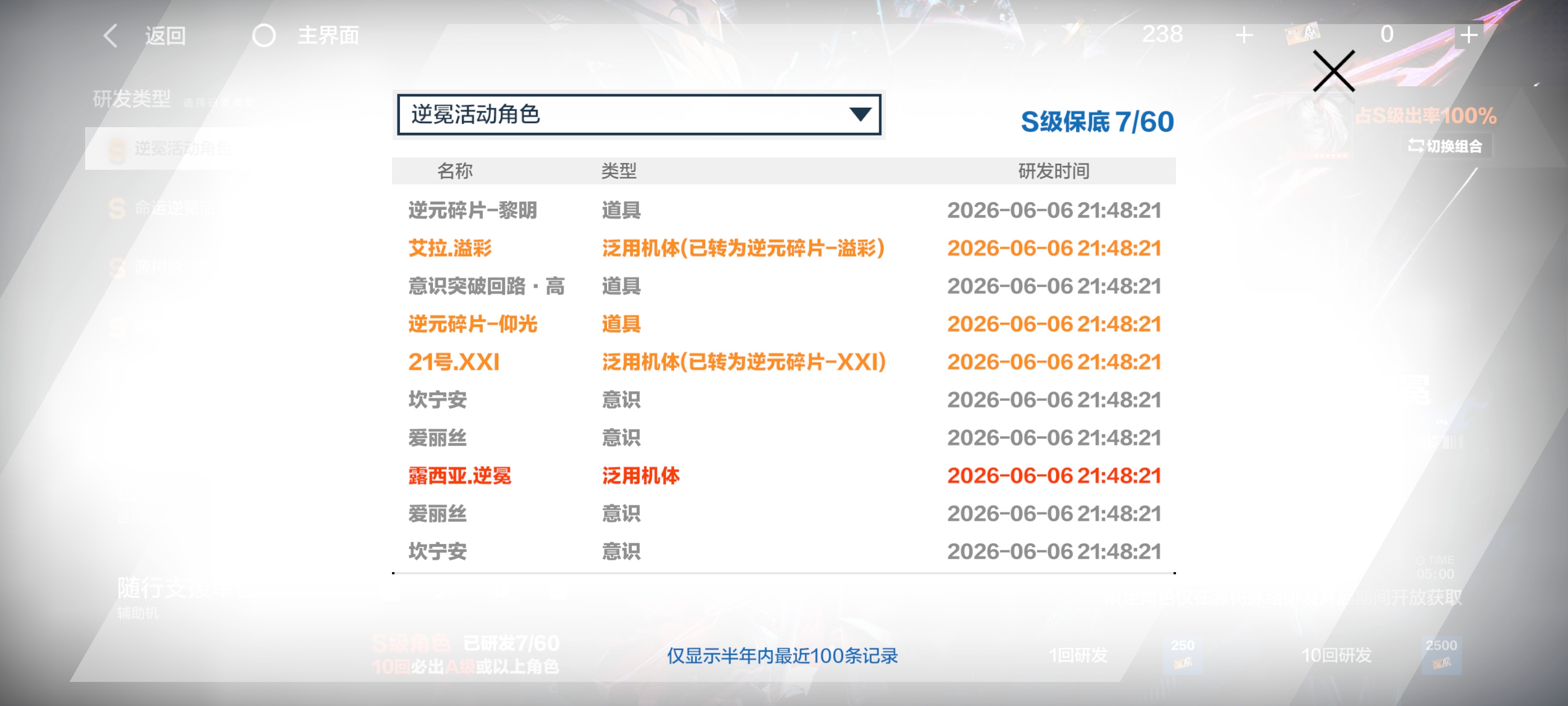The height and width of the screenshot is (706, 1568).
Task: Click 泛用机体(已转为逆元碎片-溢彩) type text
Action: 743,249
